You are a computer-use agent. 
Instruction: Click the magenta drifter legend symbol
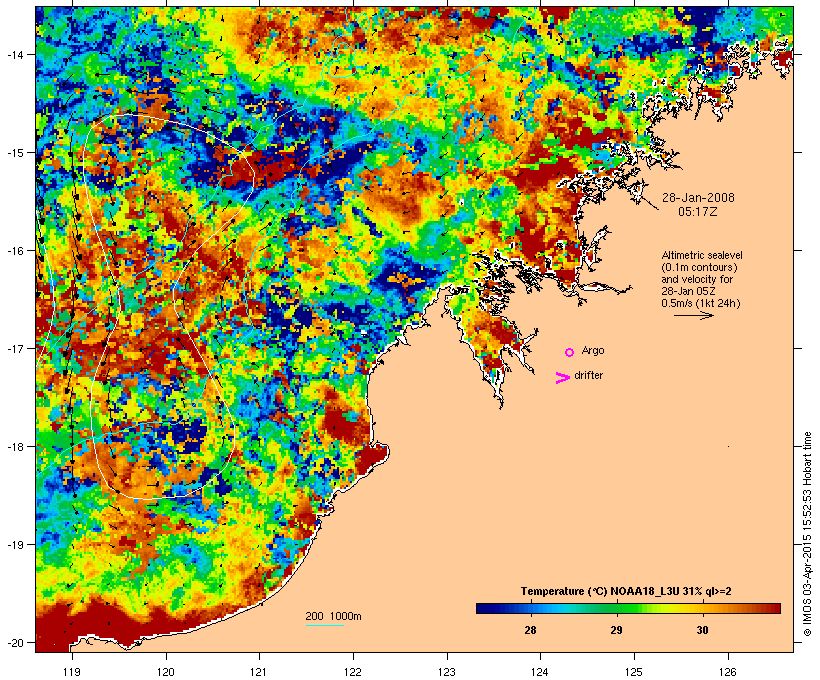click(x=562, y=378)
